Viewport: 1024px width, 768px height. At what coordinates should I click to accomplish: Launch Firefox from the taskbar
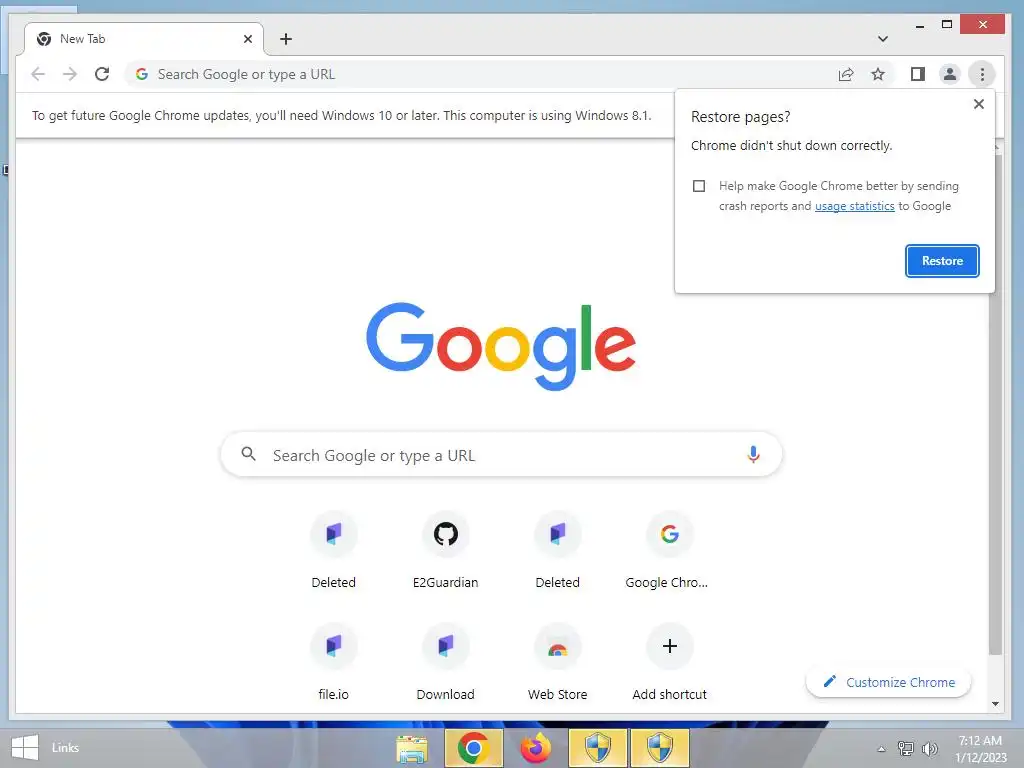[536, 748]
